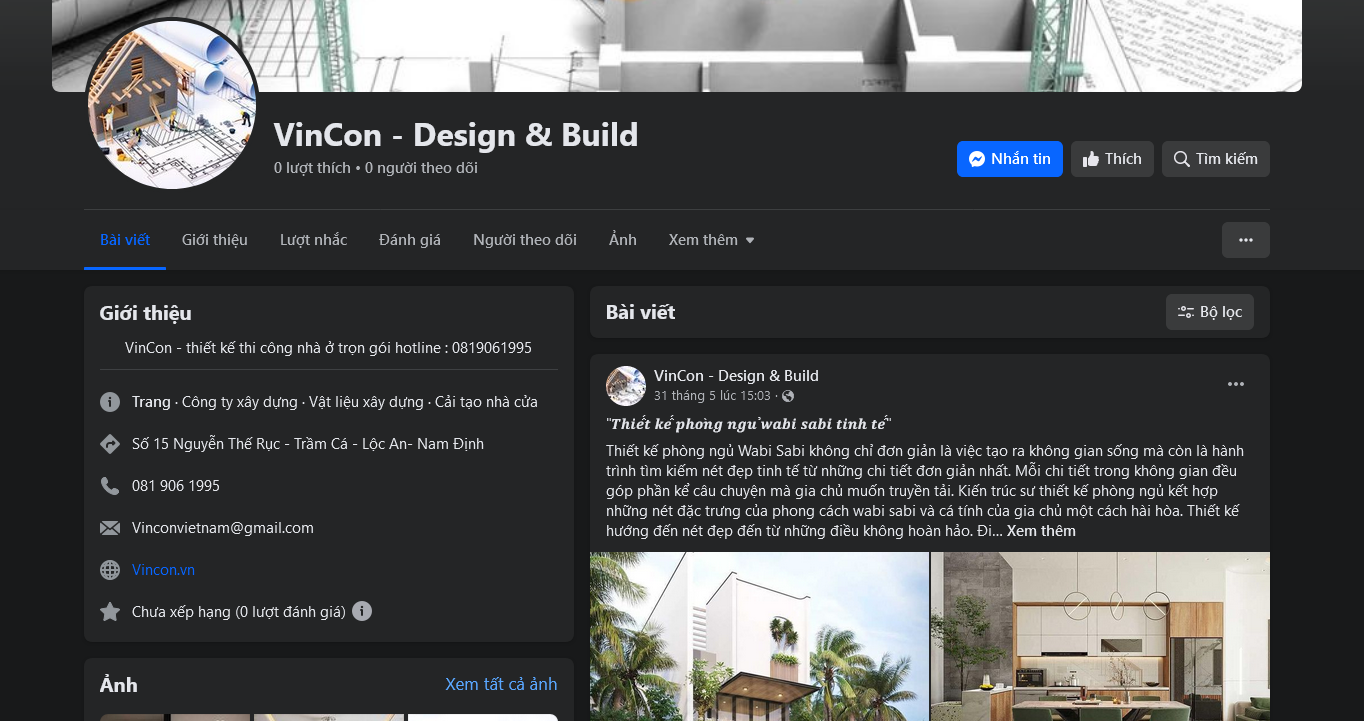Click the phone icon beside 081 906 1995
This screenshot has width=1364, height=721.
[110, 486]
